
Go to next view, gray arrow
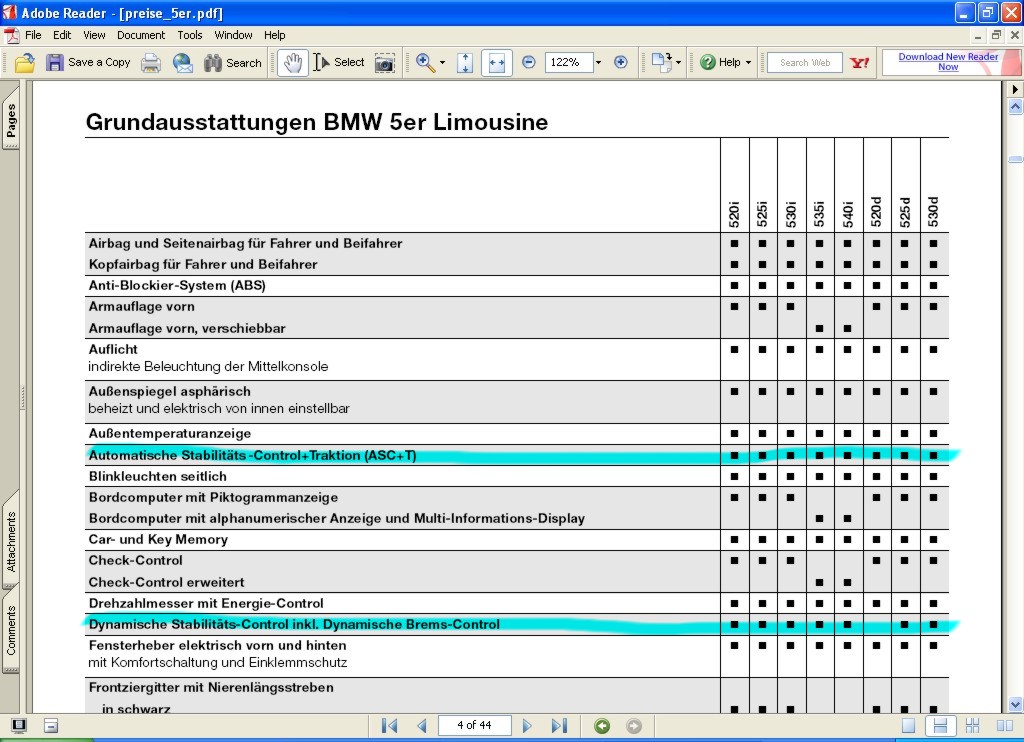633,726
